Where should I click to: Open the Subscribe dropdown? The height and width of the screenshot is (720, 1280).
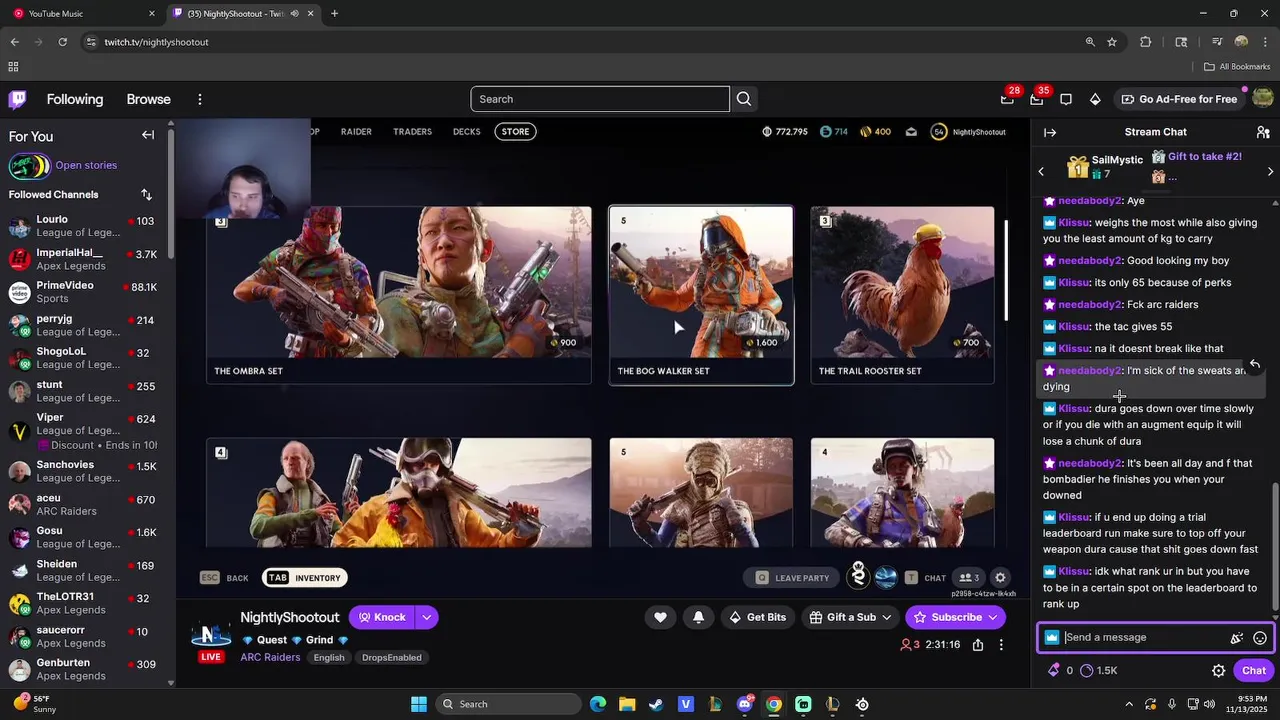point(991,617)
